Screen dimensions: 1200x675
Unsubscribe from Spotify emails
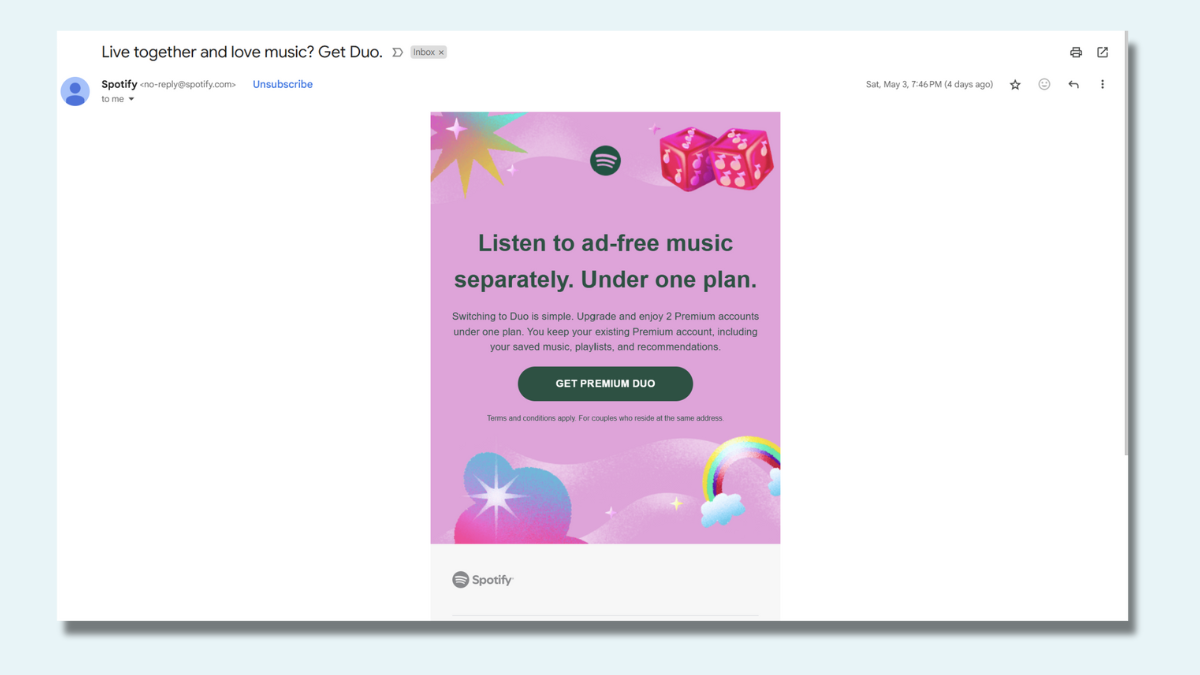click(282, 85)
